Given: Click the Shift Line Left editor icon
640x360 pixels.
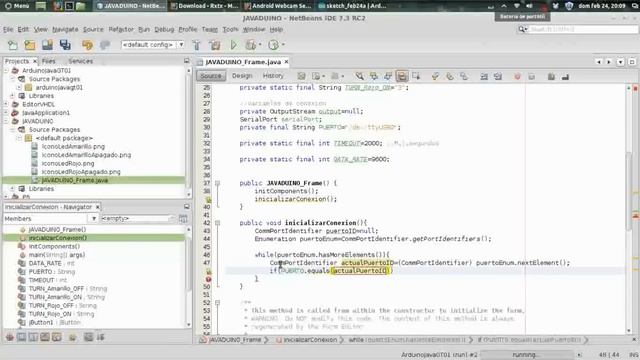Looking at the screenshot, I should click(484, 76).
